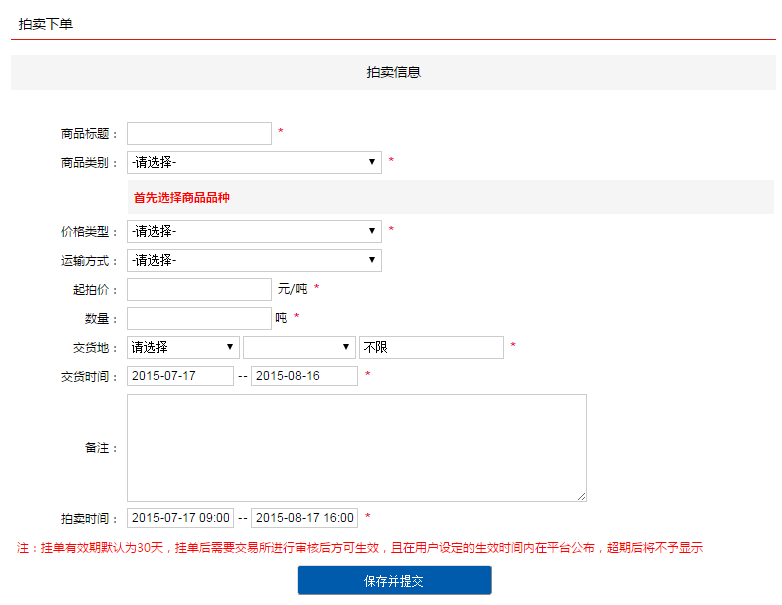
Task: Open the 商品类别 dropdown
Action: pyautogui.click(x=254, y=162)
